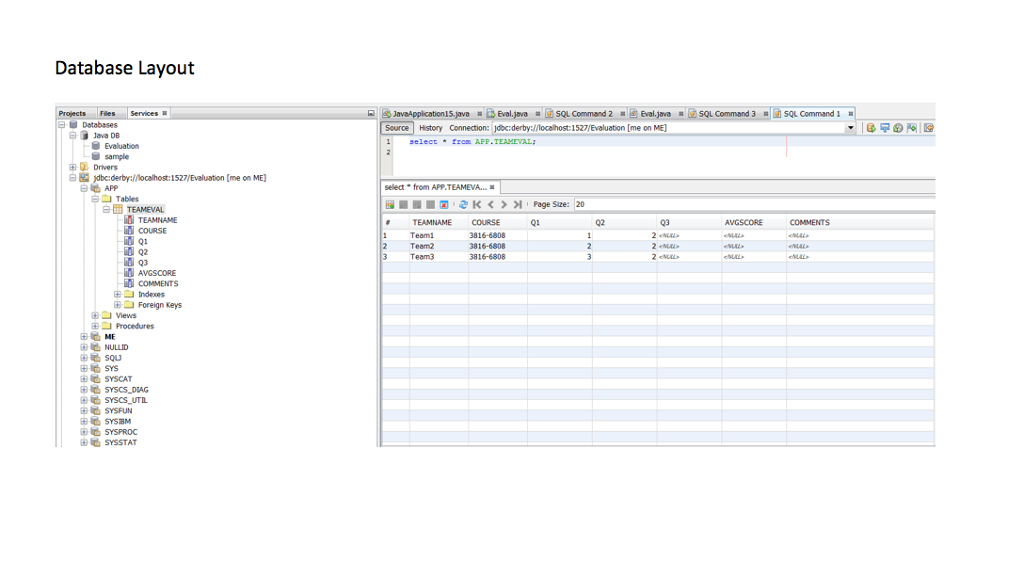Click the Java DB server icon
The image size is (1024, 561).
tap(84, 135)
